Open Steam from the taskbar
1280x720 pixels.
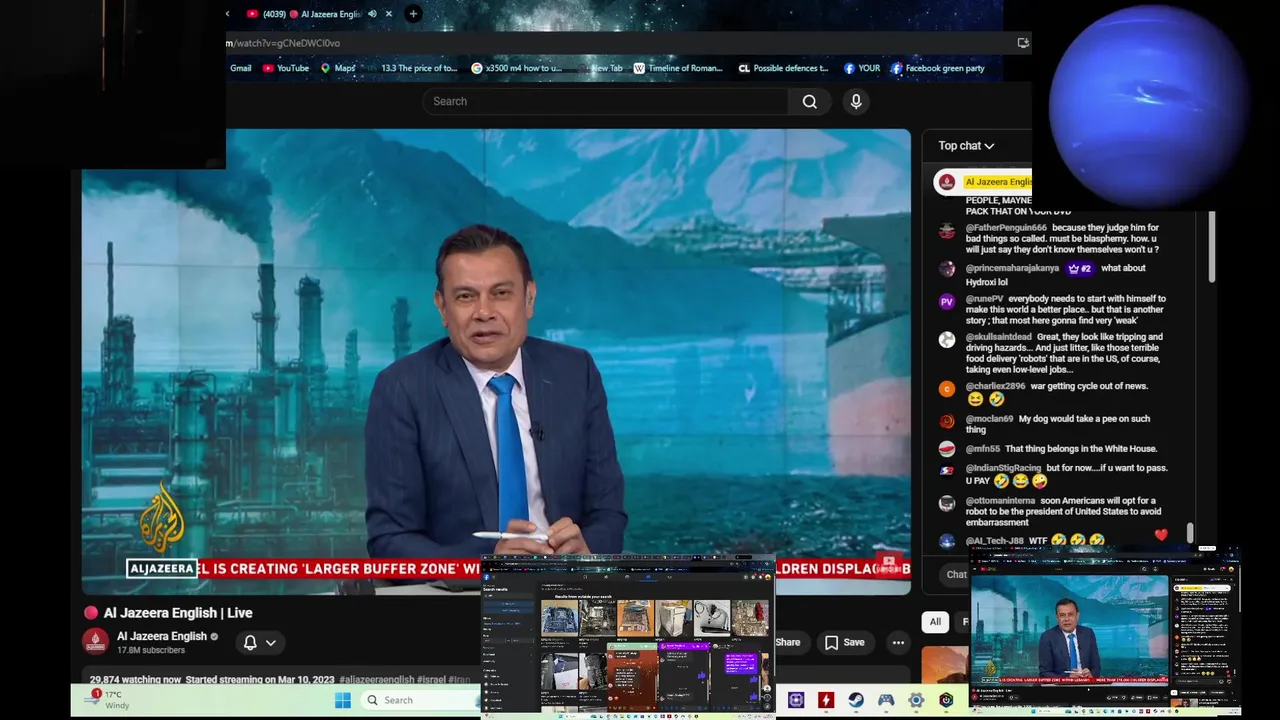coord(856,700)
